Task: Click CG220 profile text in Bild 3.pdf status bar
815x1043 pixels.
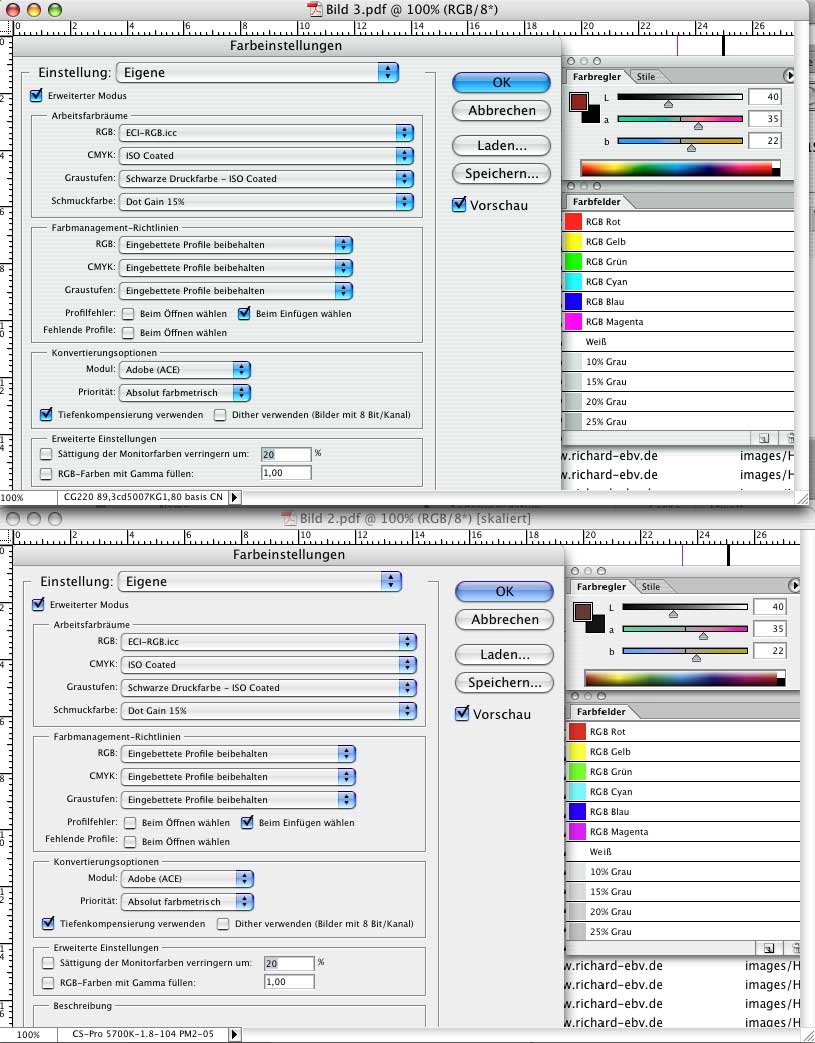Action: coord(143,497)
